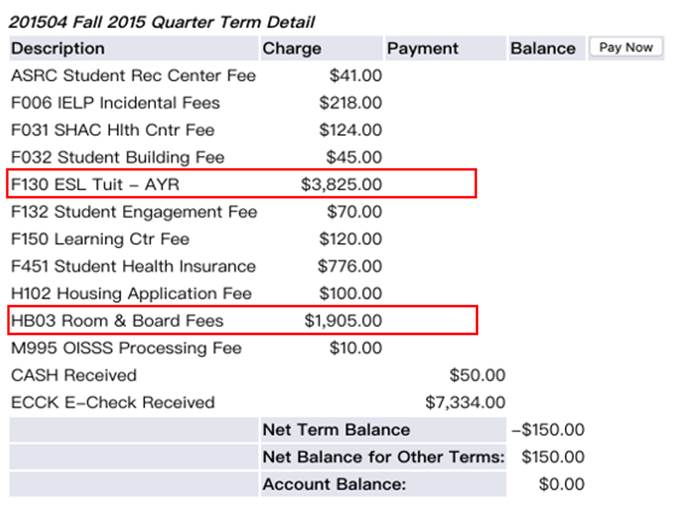The image size is (692, 513).
Task: Click the Pay Now button
Action: (626, 47)
